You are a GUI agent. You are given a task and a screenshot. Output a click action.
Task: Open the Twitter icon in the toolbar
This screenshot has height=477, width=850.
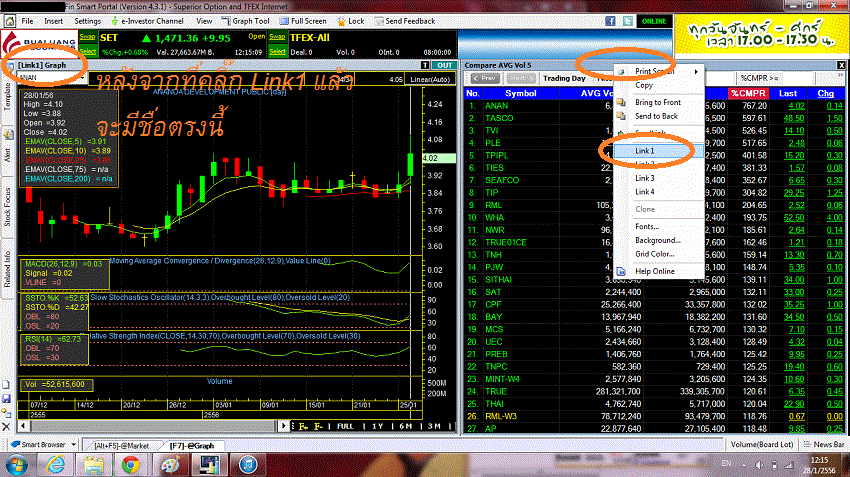[628, 21]
